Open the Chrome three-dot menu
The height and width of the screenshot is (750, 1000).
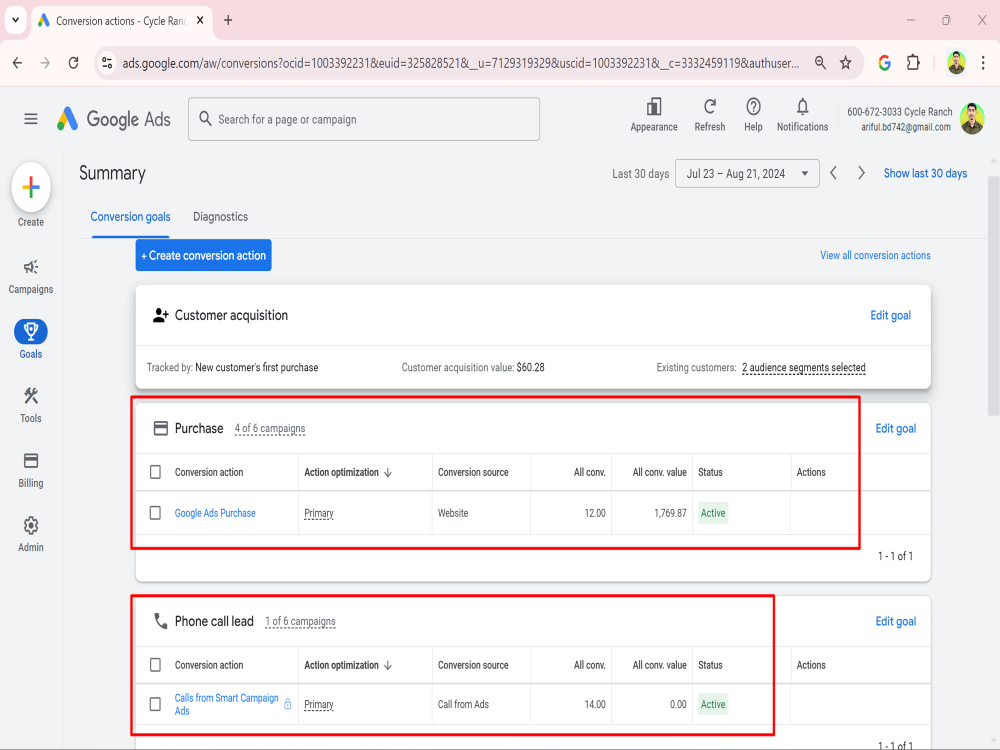983,62
